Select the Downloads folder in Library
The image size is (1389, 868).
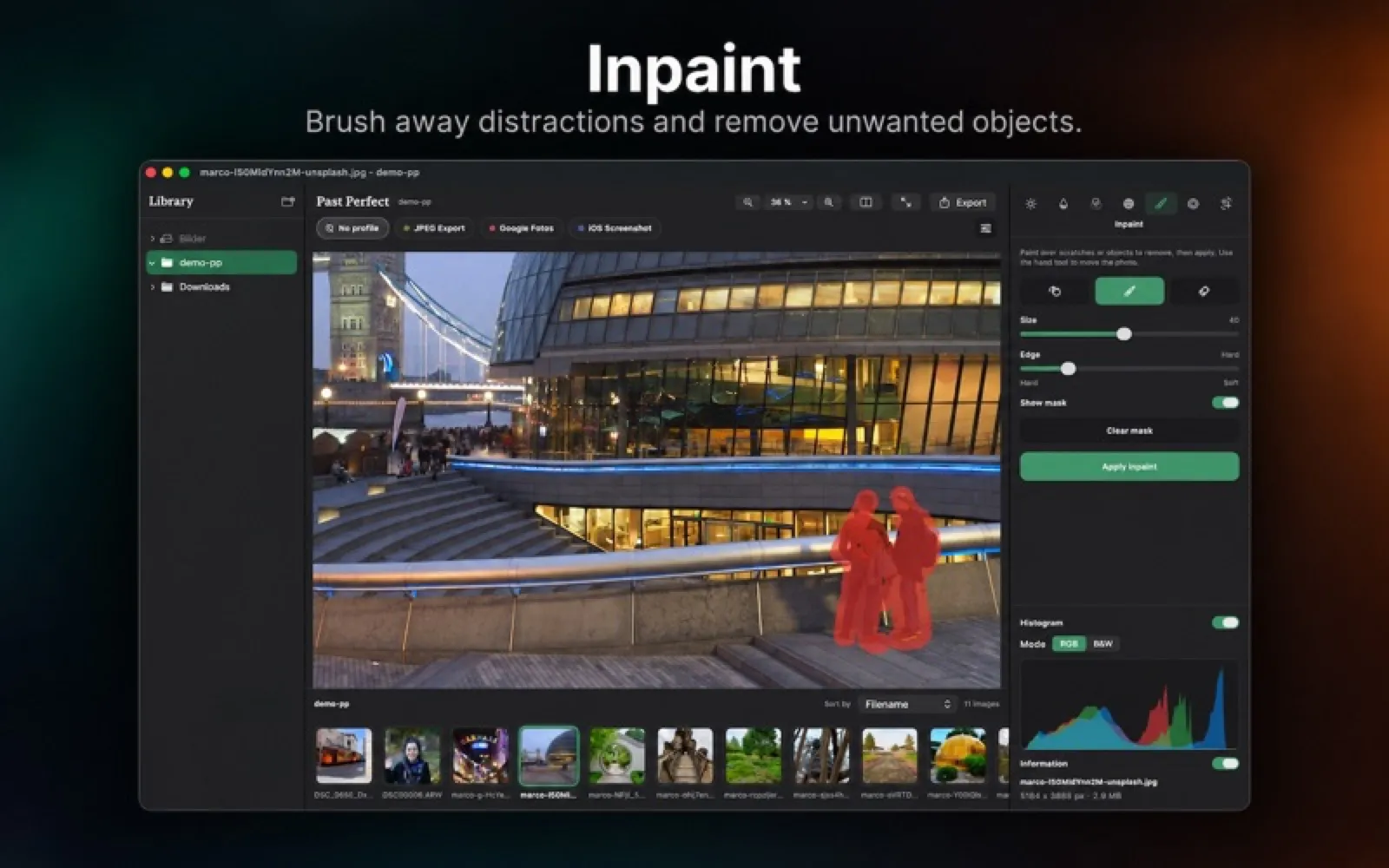click(221, 287)
